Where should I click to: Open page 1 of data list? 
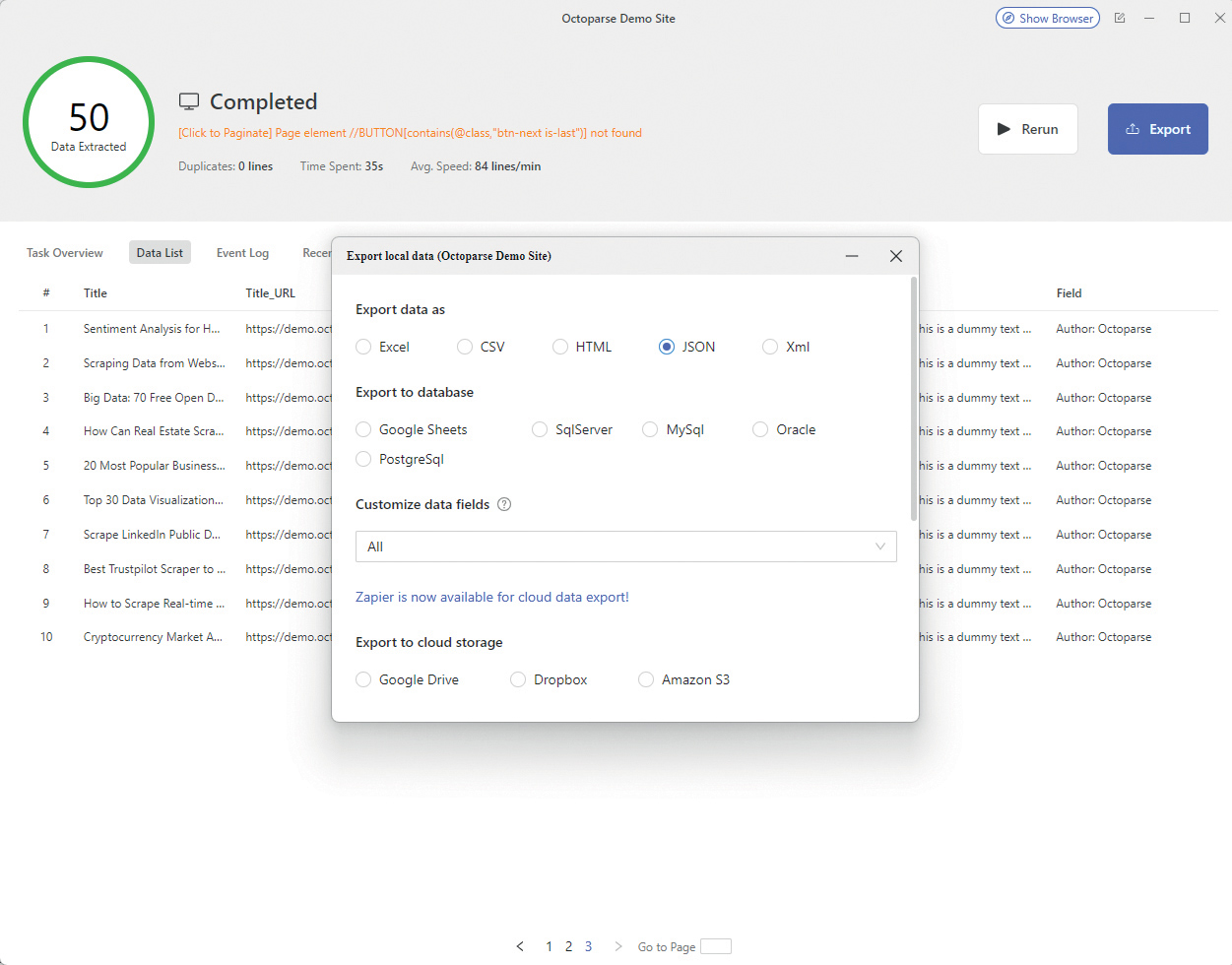point(549,946)
